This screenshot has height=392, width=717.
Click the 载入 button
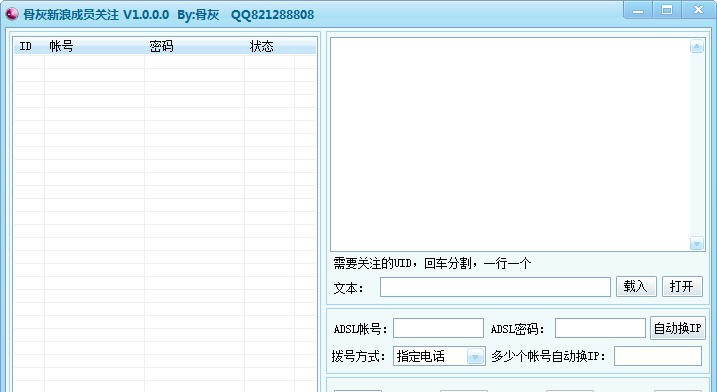pyautogui.click(x=636, y=286)
